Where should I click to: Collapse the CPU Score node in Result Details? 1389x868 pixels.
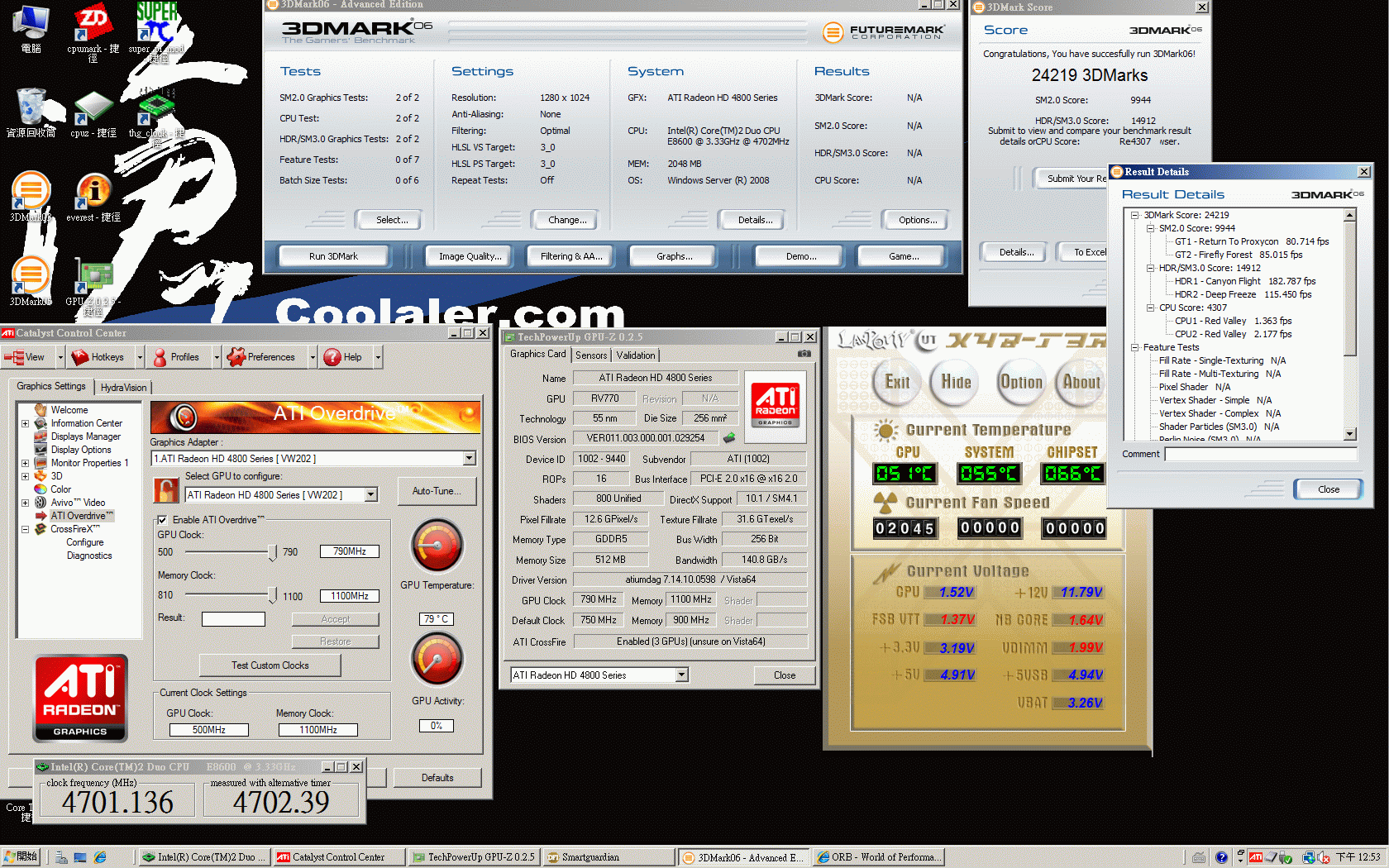click(1150, 308)
